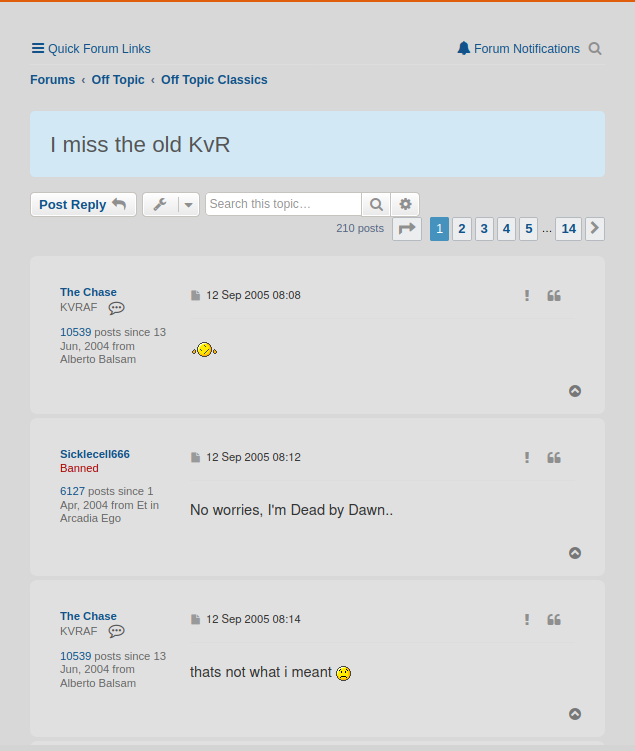Send private message to The Chase
The height and width of the screenshot is (751, 635).
[117, 308]
